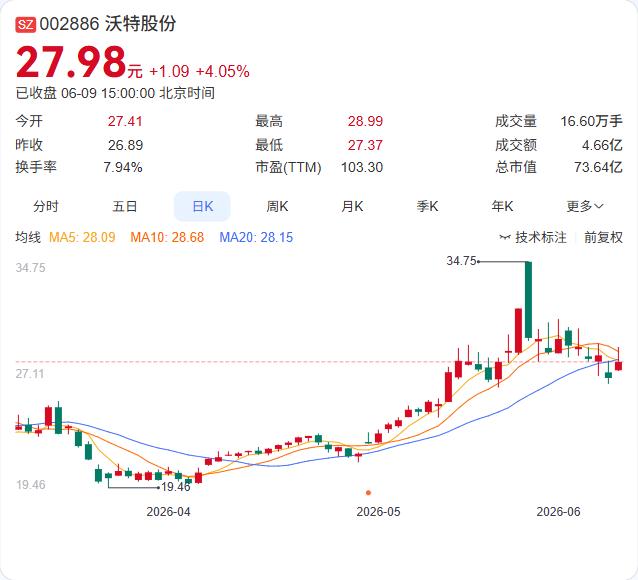The height and width of the screenshot is (580, 638).
Task: Toggle the 前复权 price adjustment option
Action: (x=603, y=237)
